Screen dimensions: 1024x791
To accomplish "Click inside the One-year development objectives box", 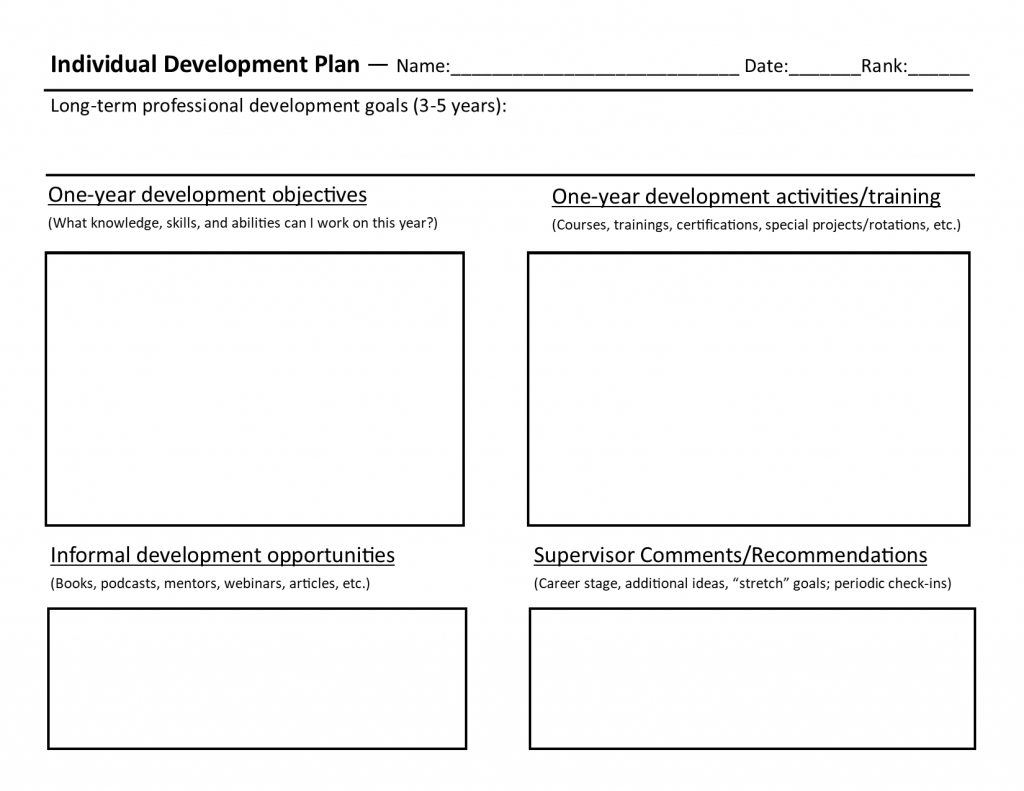I will click(x=254, y=388).
